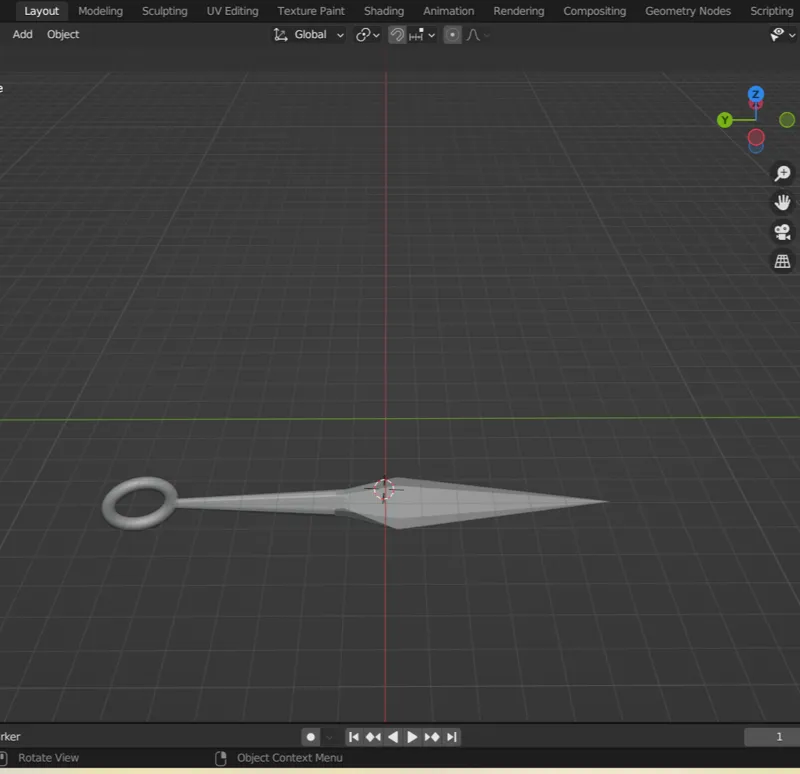Click the Object Context Menu mouse icon
Screen dimensions: 800x774
coord(221,758)
